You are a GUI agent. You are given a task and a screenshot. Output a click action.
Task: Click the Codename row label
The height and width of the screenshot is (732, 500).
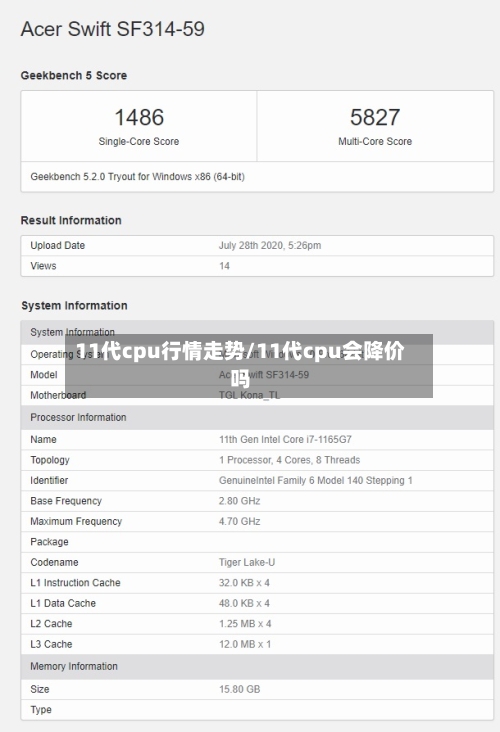pos(54,563)
